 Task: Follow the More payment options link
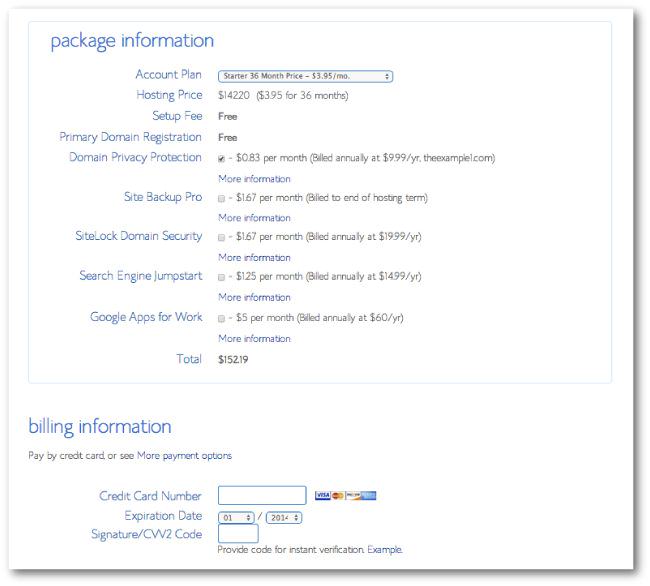(184, 456)
